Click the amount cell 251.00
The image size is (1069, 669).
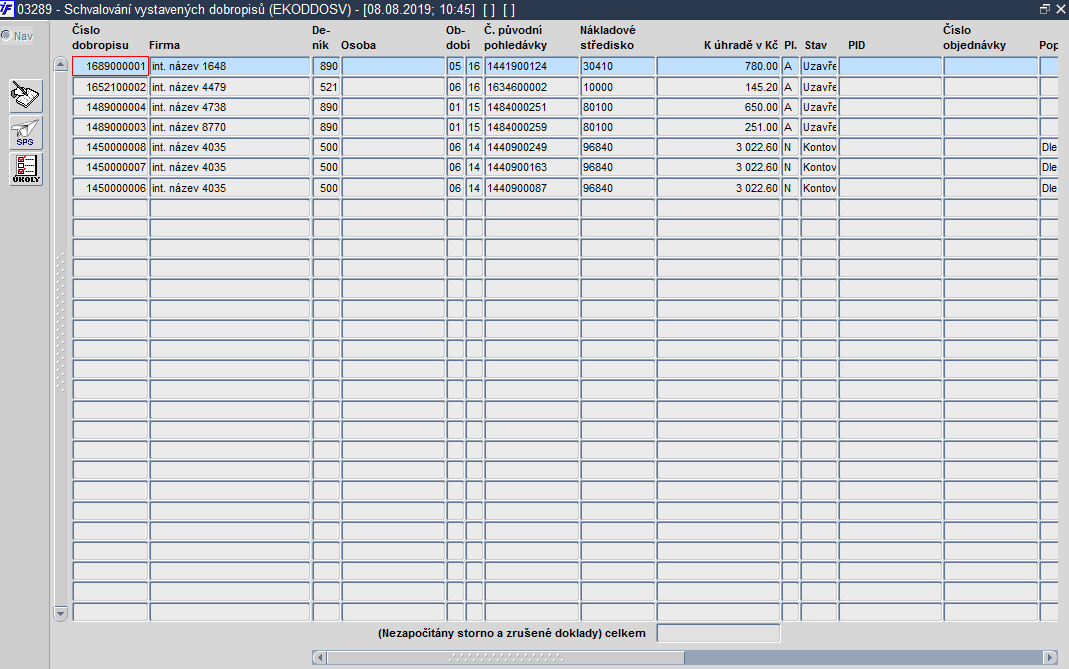tap(719, 127)
